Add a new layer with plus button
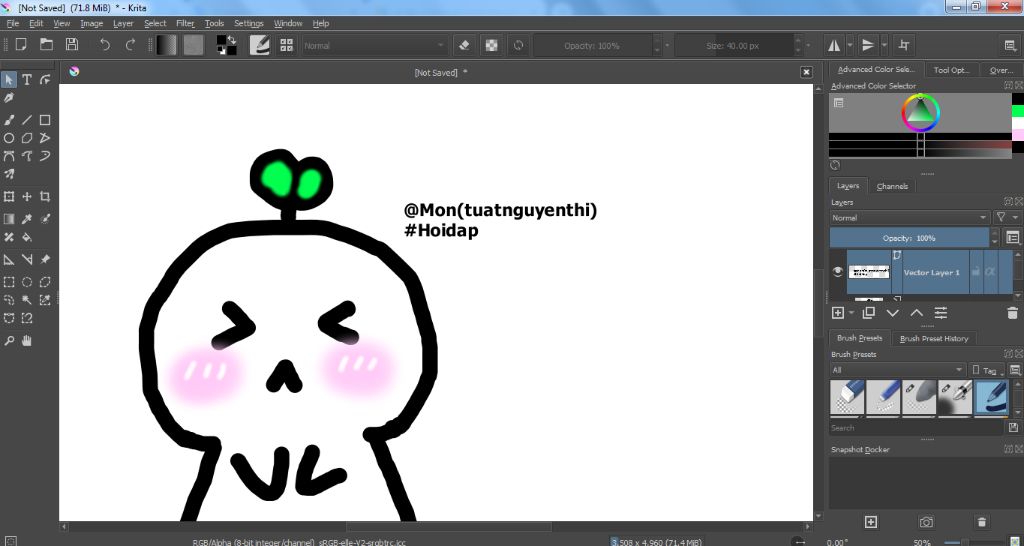1024x546 pixels. tap(838, 313)
